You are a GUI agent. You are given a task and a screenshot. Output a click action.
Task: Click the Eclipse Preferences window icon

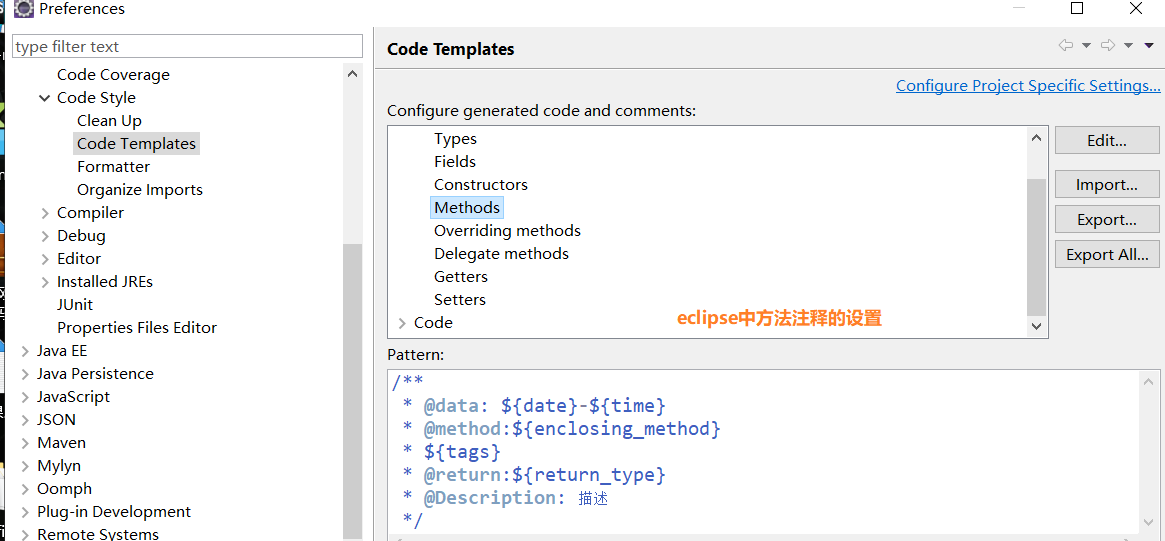coord(24,9)
